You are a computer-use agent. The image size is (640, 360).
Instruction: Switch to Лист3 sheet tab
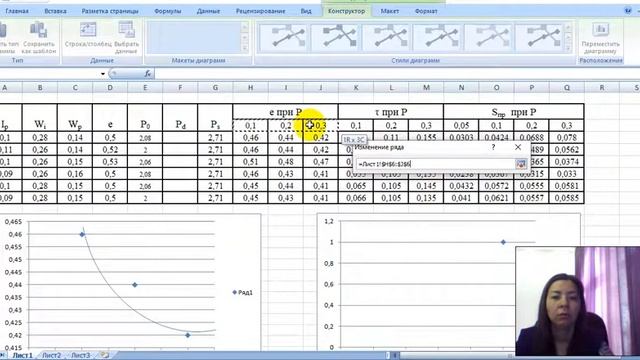click(80, 355)
